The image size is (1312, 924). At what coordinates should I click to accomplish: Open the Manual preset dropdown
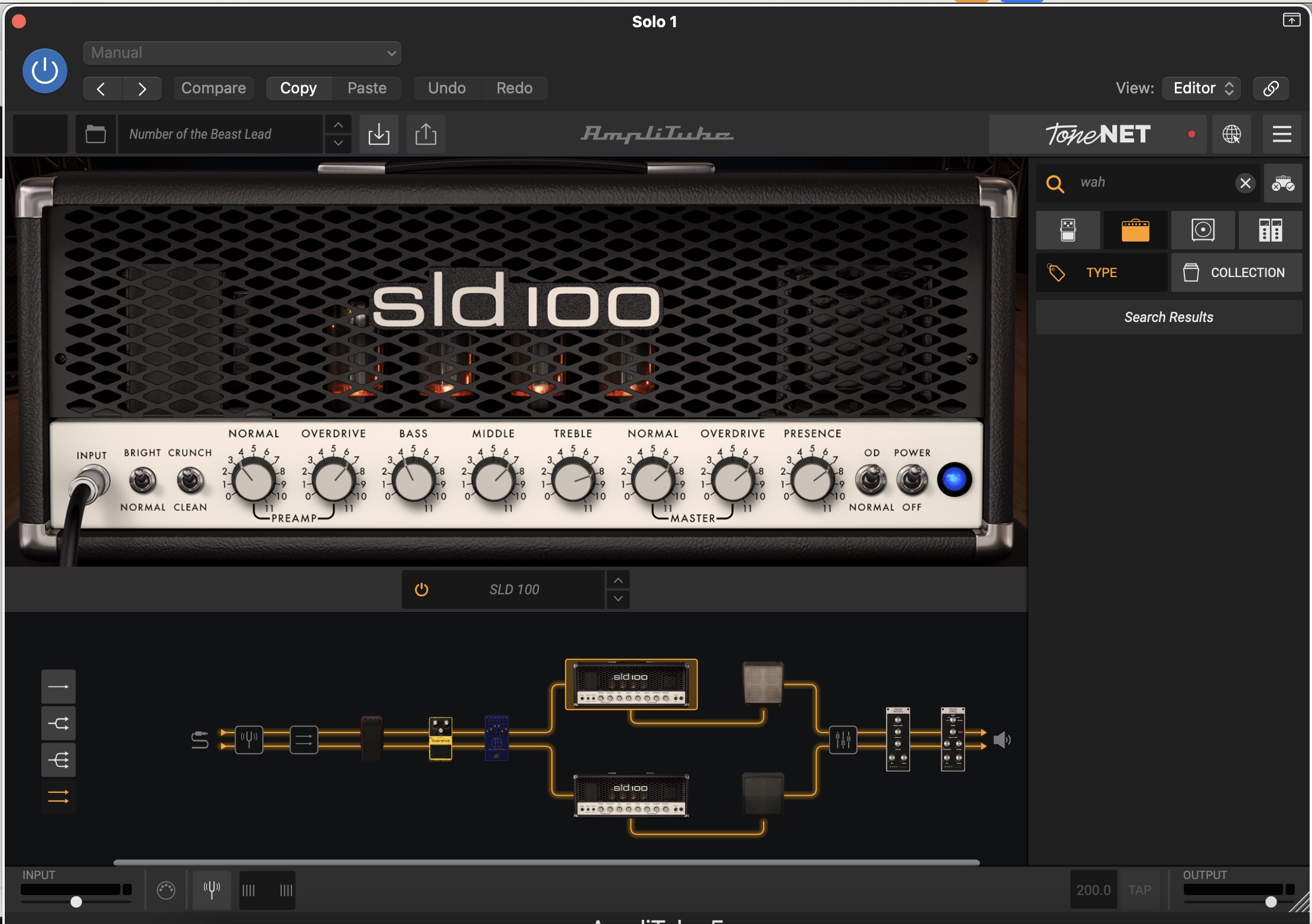[x=242, y=53]
